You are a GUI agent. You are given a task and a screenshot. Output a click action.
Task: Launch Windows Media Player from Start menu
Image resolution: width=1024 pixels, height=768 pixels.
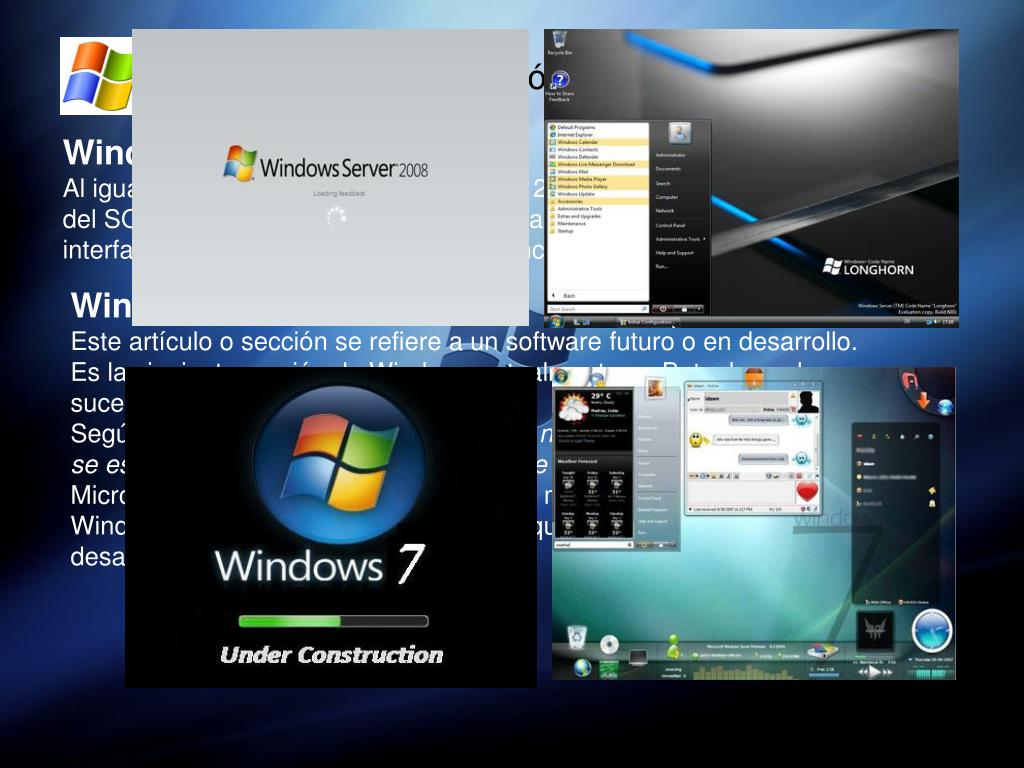[x=599, y=179]
